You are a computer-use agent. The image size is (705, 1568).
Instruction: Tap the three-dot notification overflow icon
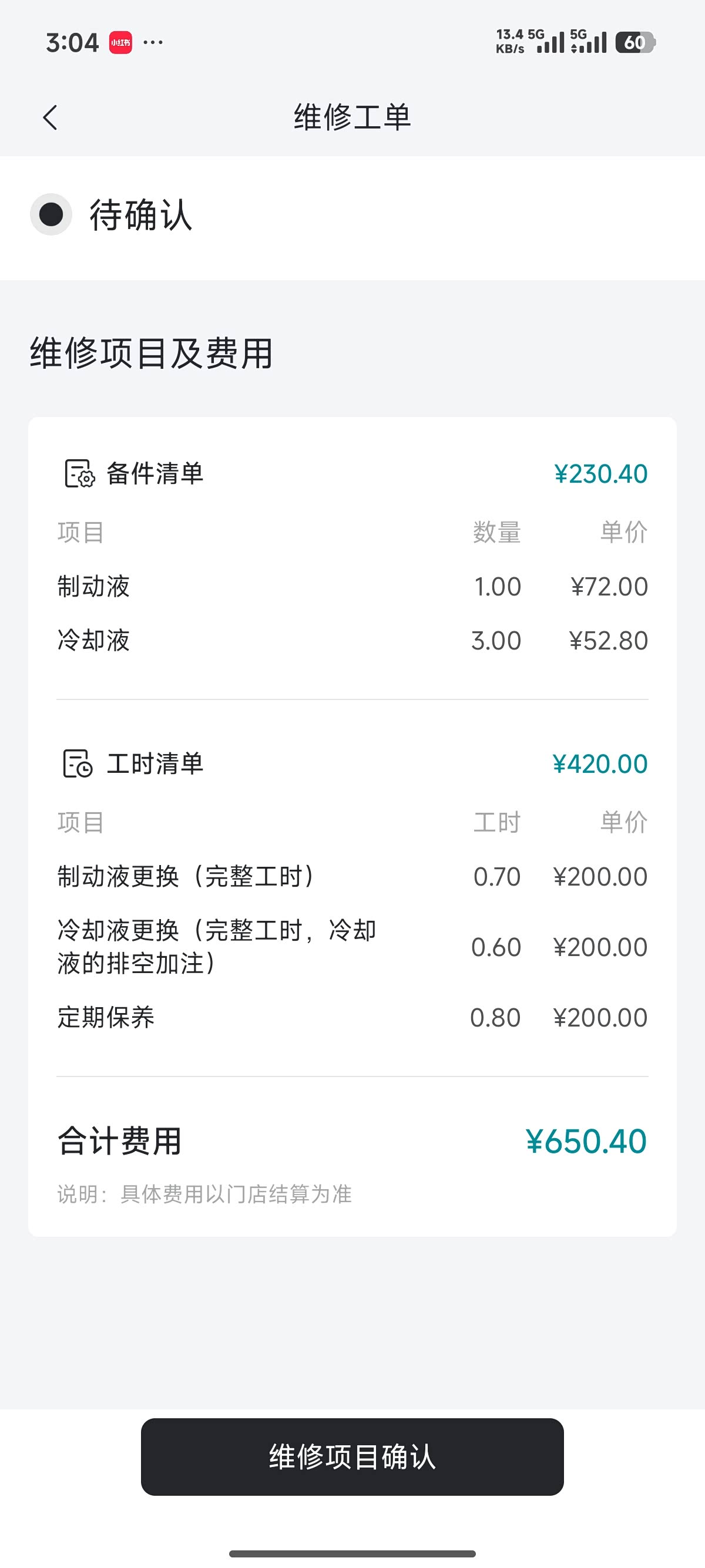point(153,43)
